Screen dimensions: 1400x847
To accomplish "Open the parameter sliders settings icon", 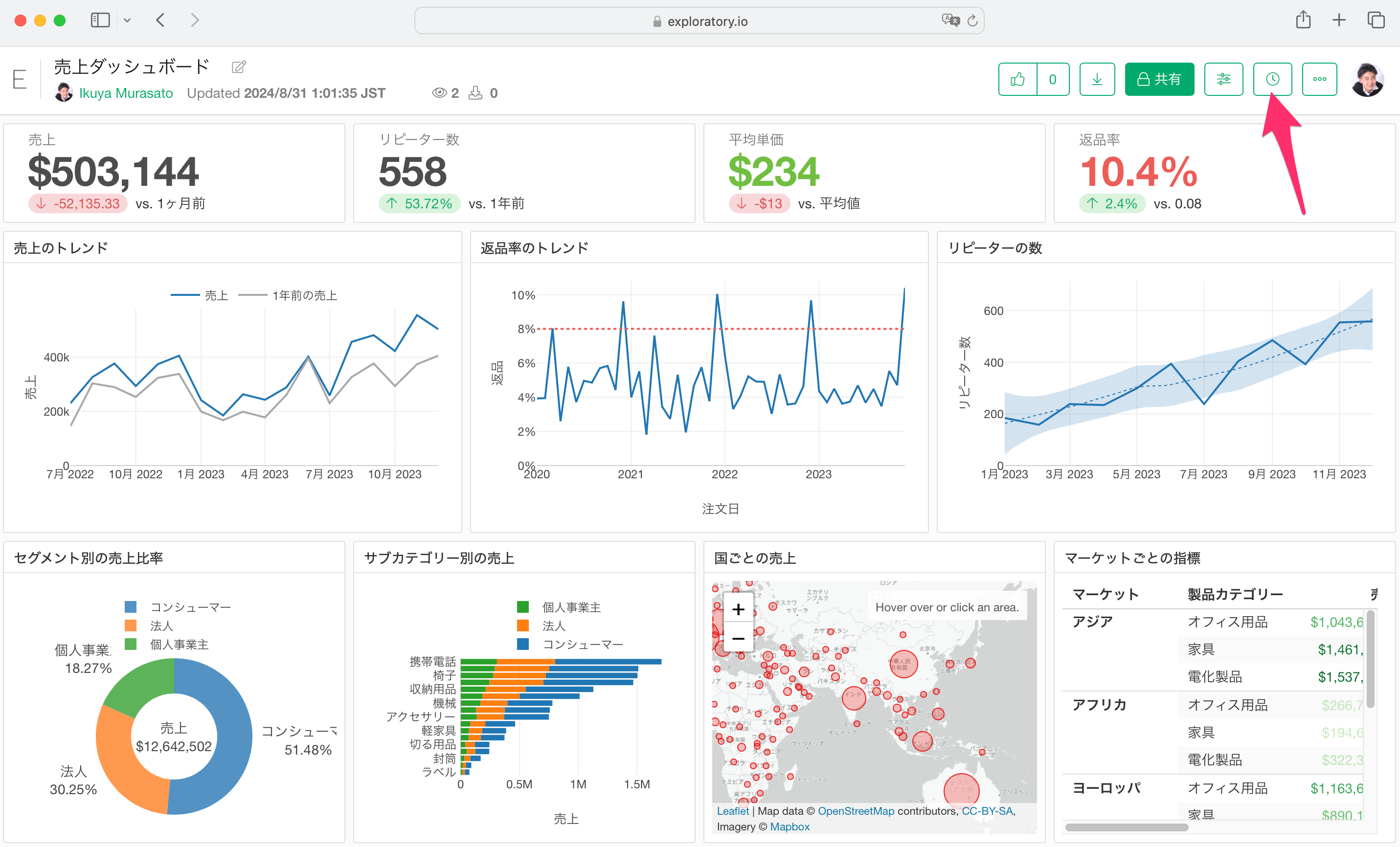I will pos(1223,80).
